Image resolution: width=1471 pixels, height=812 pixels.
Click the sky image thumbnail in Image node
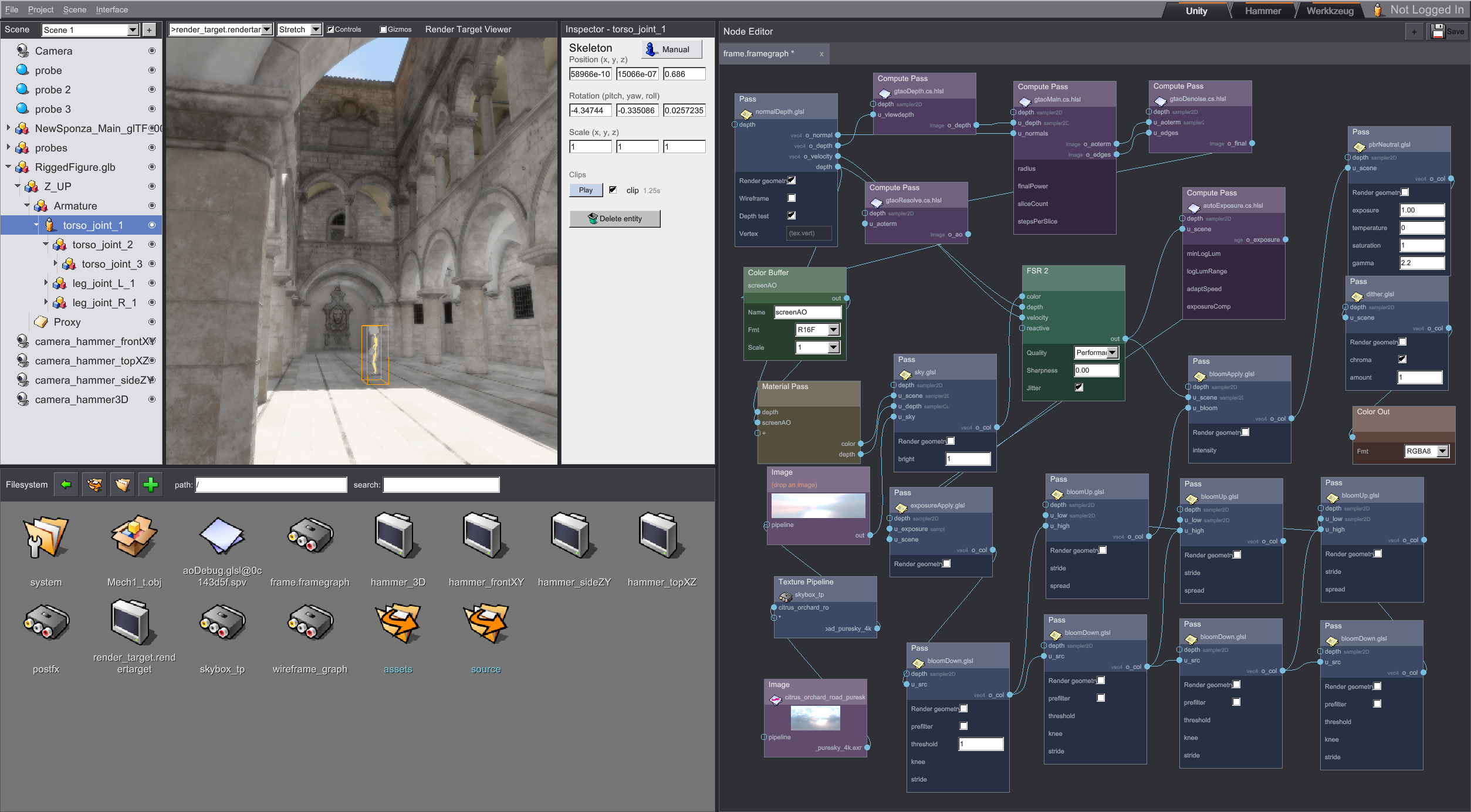pos(818,506)
